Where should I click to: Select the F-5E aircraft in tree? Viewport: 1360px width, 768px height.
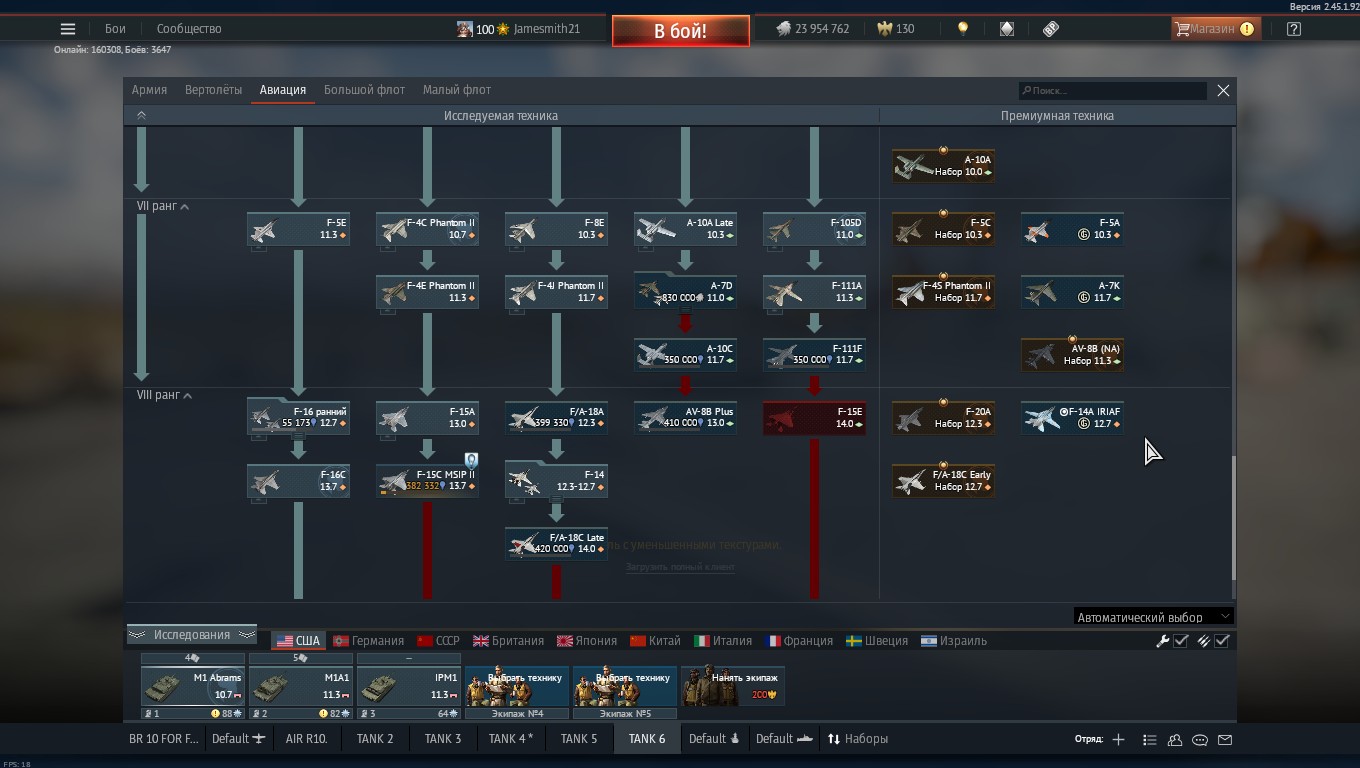coord(298,229)
